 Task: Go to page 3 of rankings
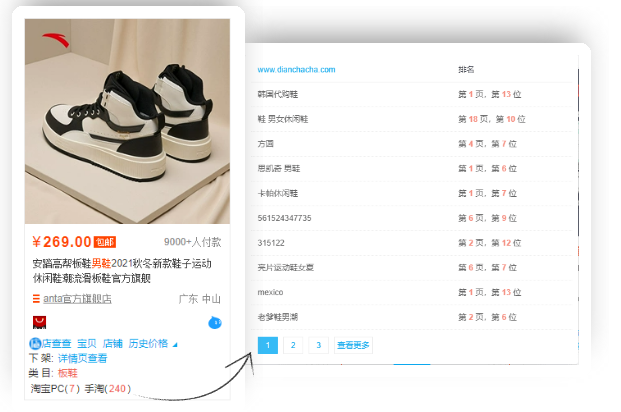(x=318, y=345)
